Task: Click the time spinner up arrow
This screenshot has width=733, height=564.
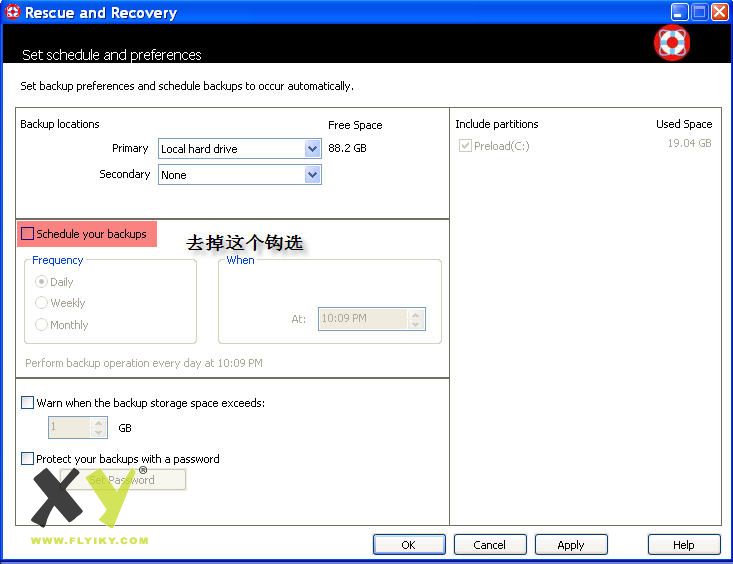Action: coord(416,314)
